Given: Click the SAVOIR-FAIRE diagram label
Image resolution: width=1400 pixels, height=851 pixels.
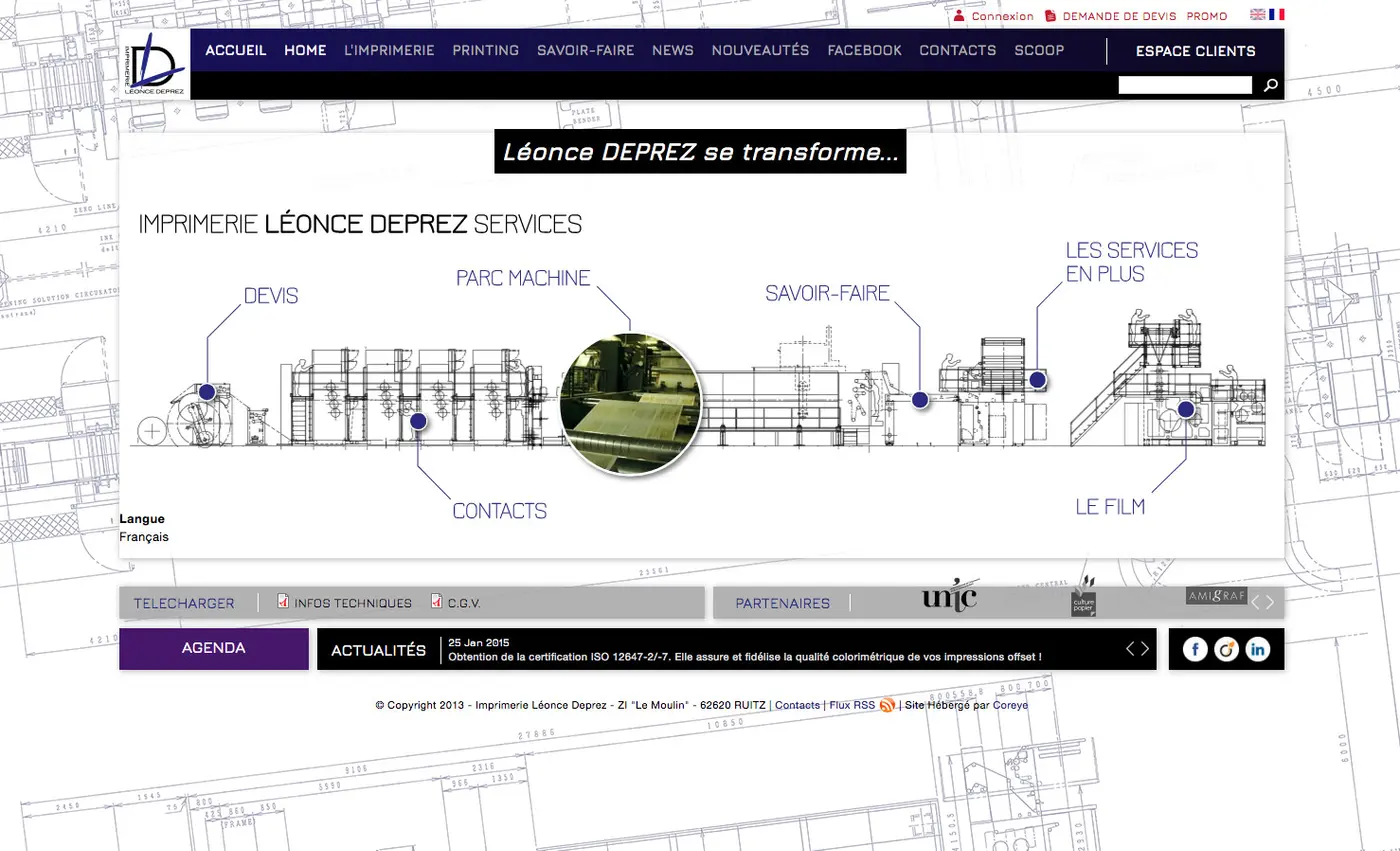Looking at the screenshot, I should pyautogui.click(x=827, y=293).
